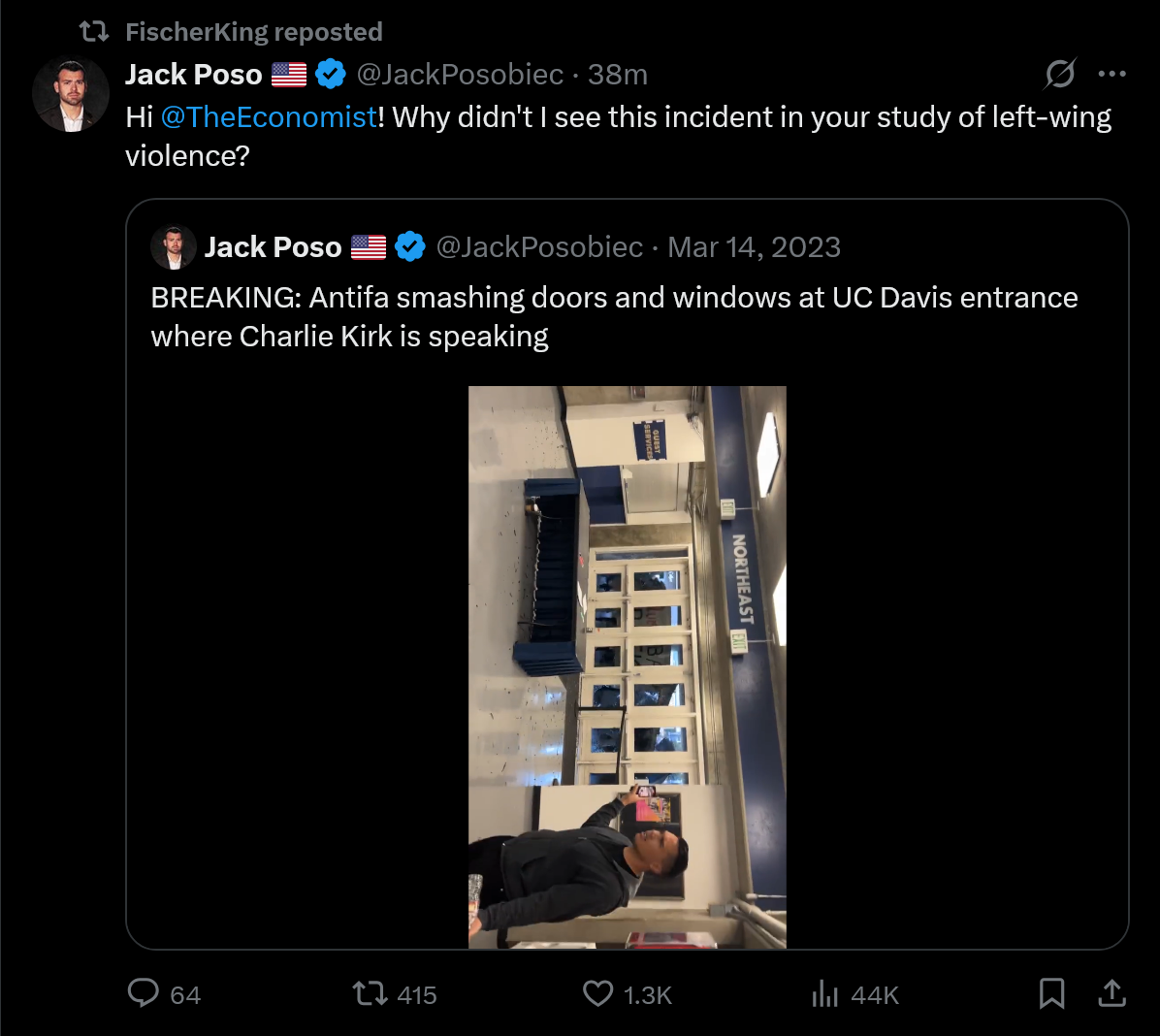Click the verified badge in quoted tweet
This screenshot has height=1036, width=1160.
(410, 247)
